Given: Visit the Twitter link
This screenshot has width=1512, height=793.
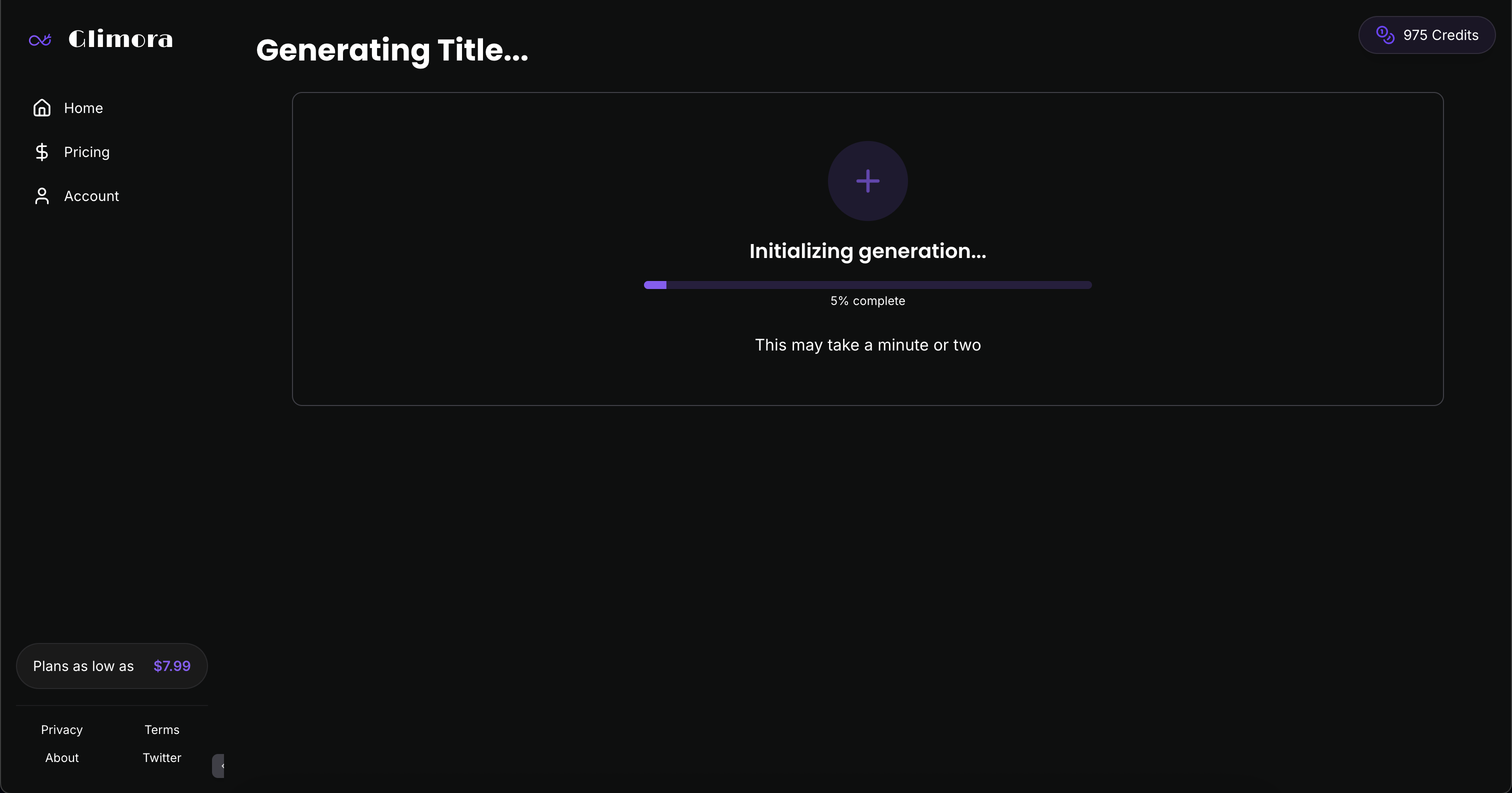Looking at the screenshot, I should (162, 758).
